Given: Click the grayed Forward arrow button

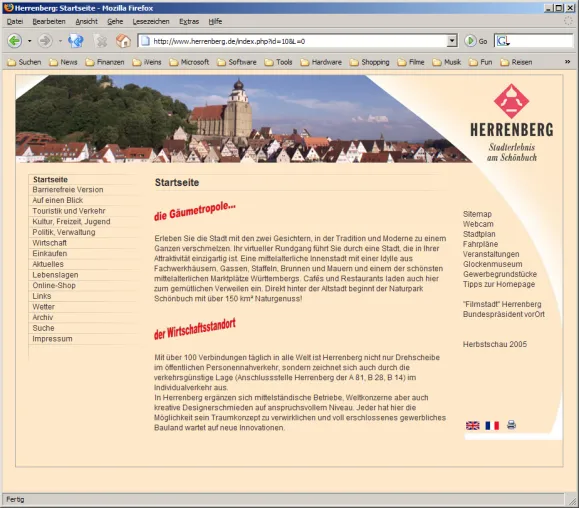Looking at the screenshot, I should pos(45,41).
